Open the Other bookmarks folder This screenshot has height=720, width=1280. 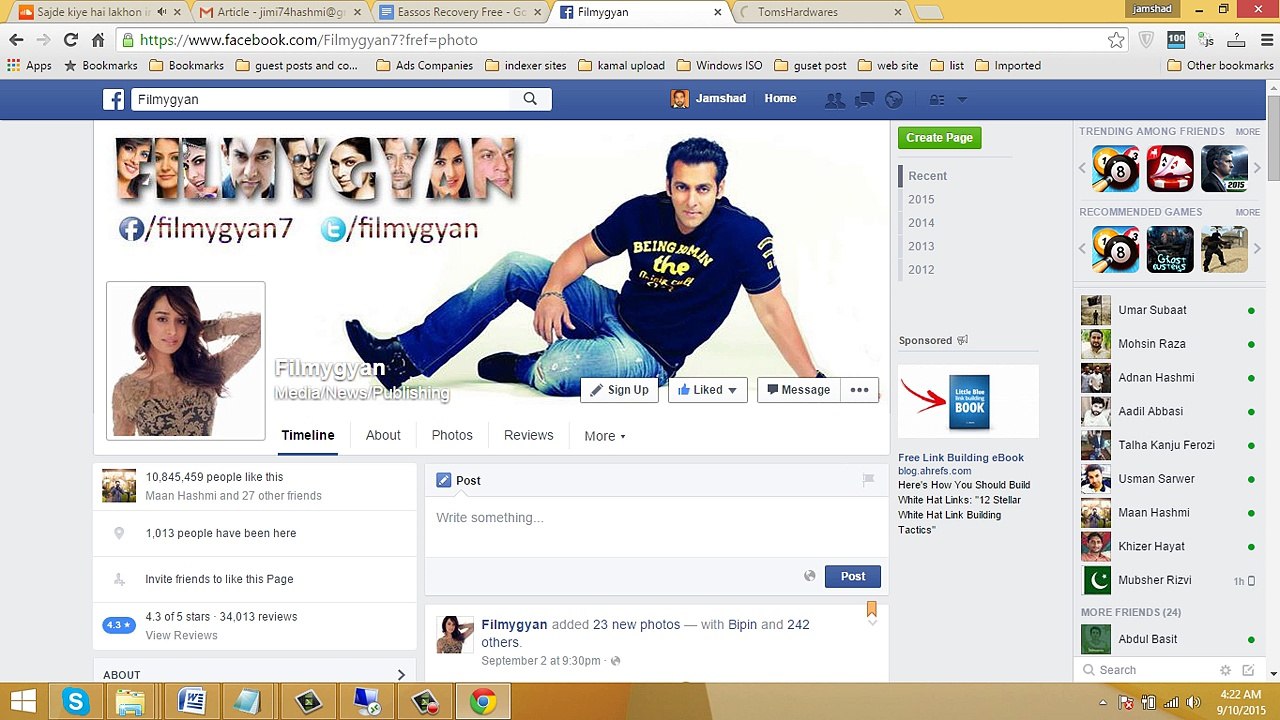[x=1221, y=66]
